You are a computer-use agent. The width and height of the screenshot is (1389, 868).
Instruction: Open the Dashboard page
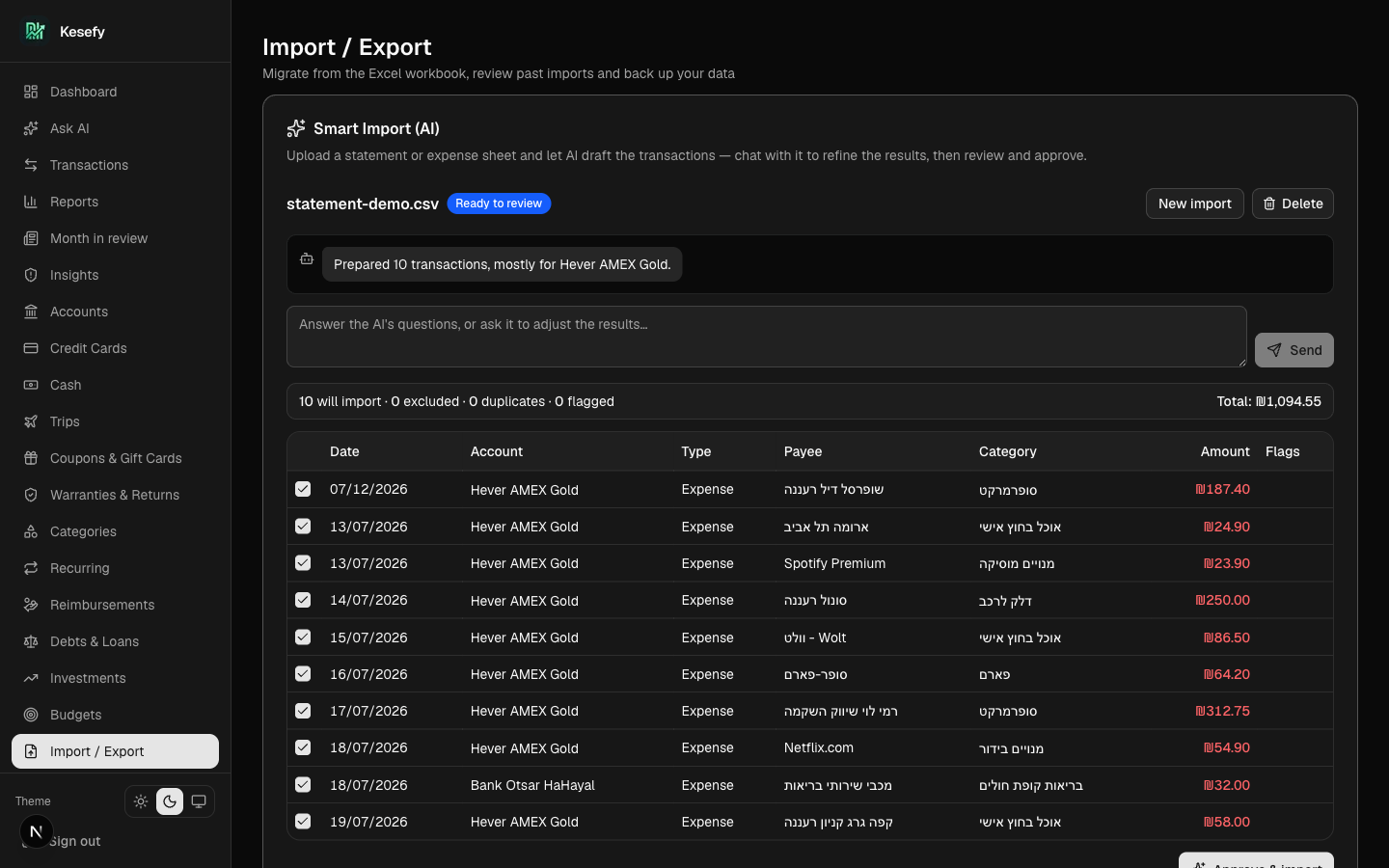coord(115,92)
